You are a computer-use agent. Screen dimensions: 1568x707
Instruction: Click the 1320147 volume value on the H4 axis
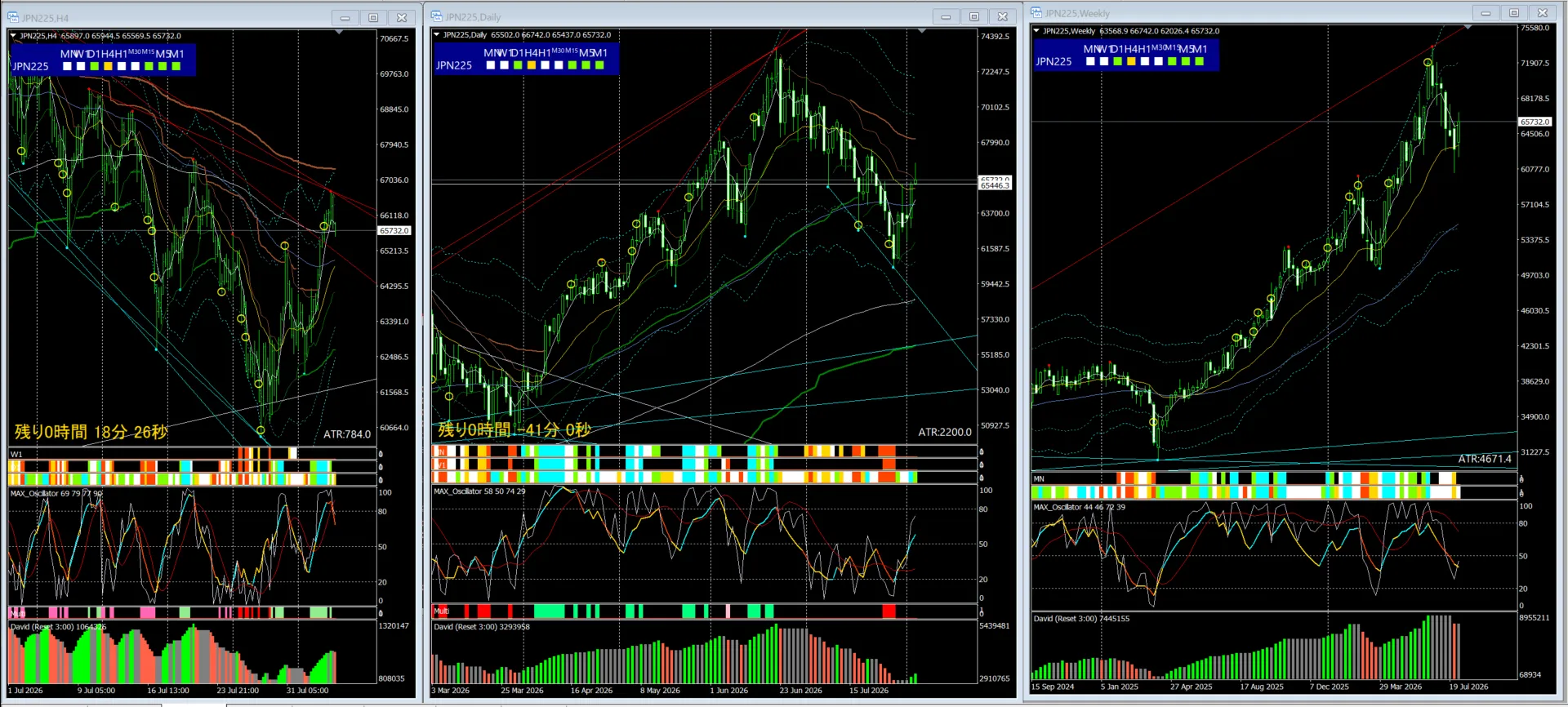click(394, 626)
